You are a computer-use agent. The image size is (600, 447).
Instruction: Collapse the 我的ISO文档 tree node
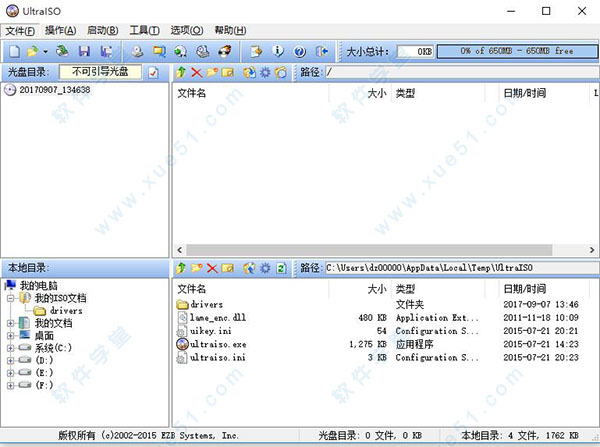11,298
